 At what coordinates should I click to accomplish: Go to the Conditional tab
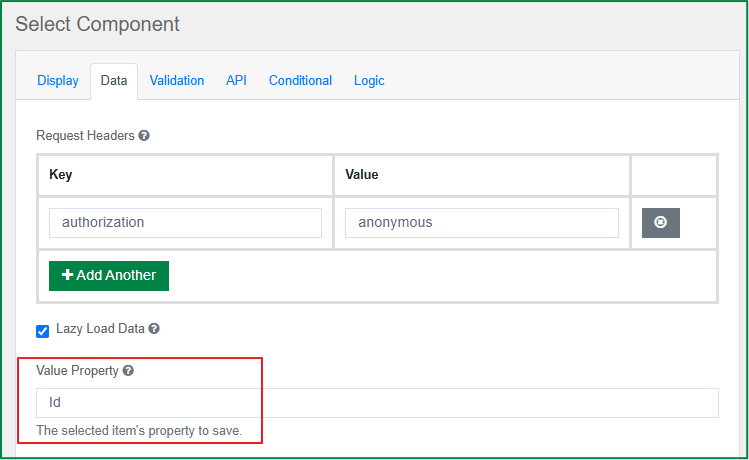(x=300, y=81)
